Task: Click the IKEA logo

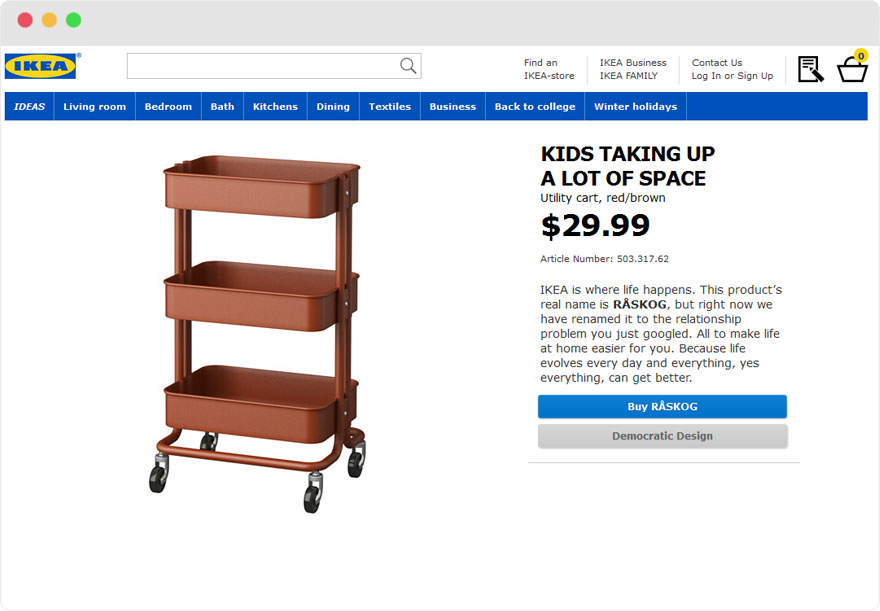Action: pos(41,65)
